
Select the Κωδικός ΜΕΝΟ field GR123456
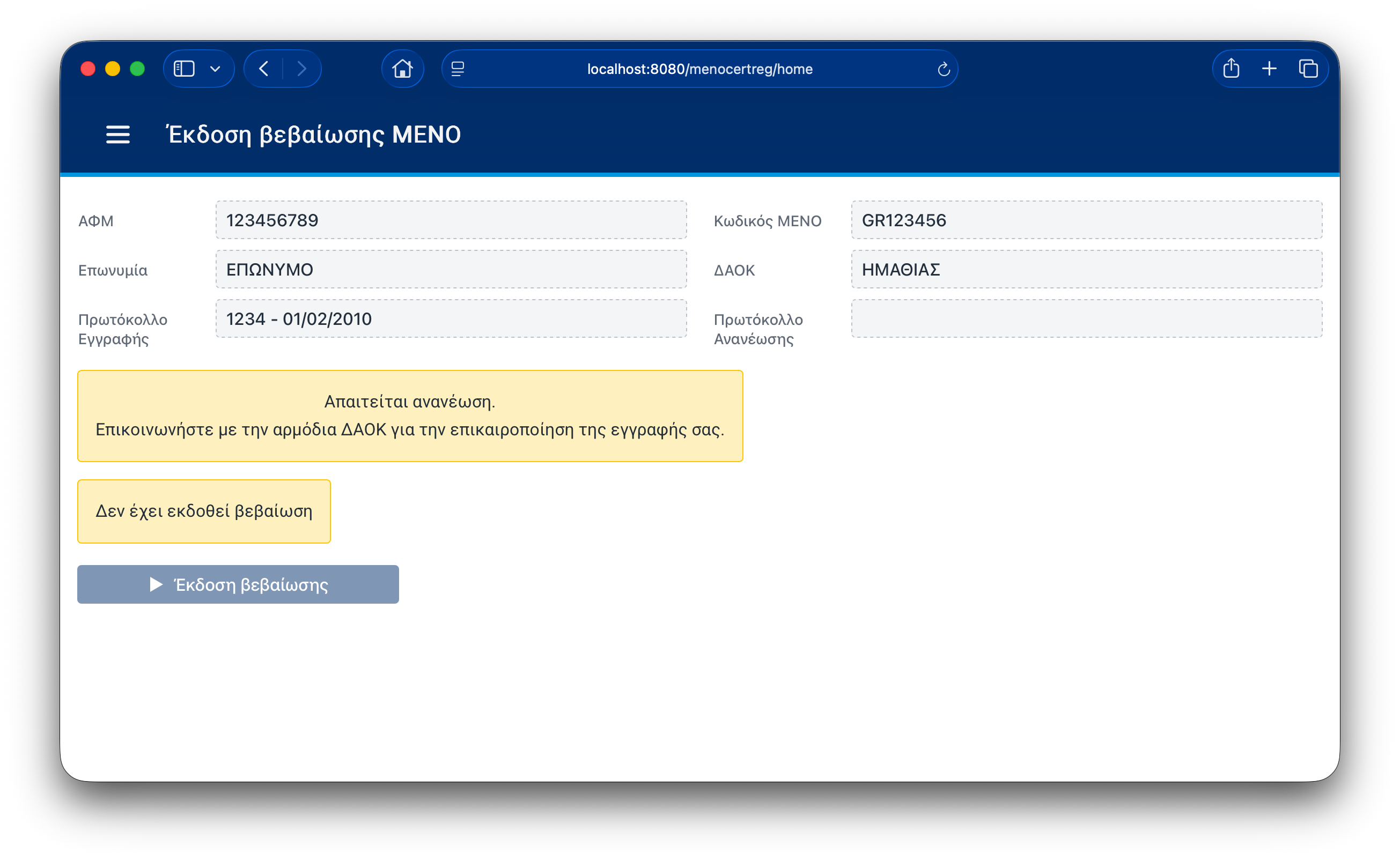tap(1086, 220)
